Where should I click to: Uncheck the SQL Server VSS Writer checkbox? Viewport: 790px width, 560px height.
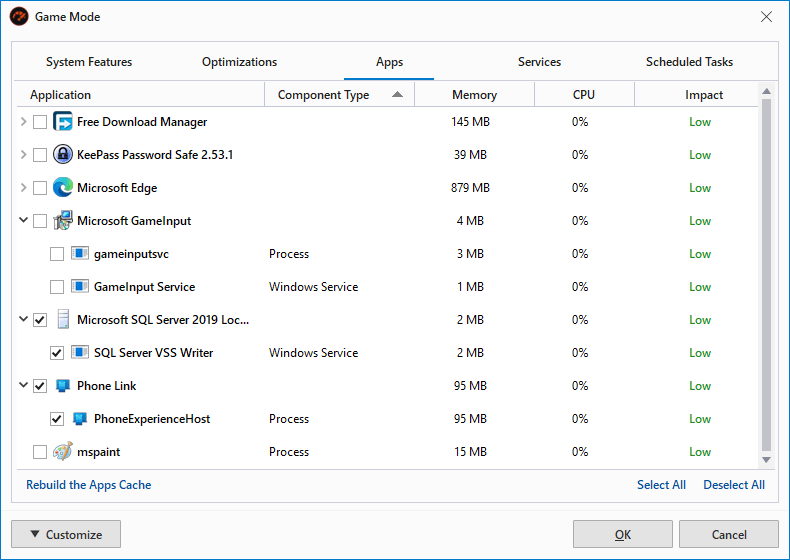57,353
